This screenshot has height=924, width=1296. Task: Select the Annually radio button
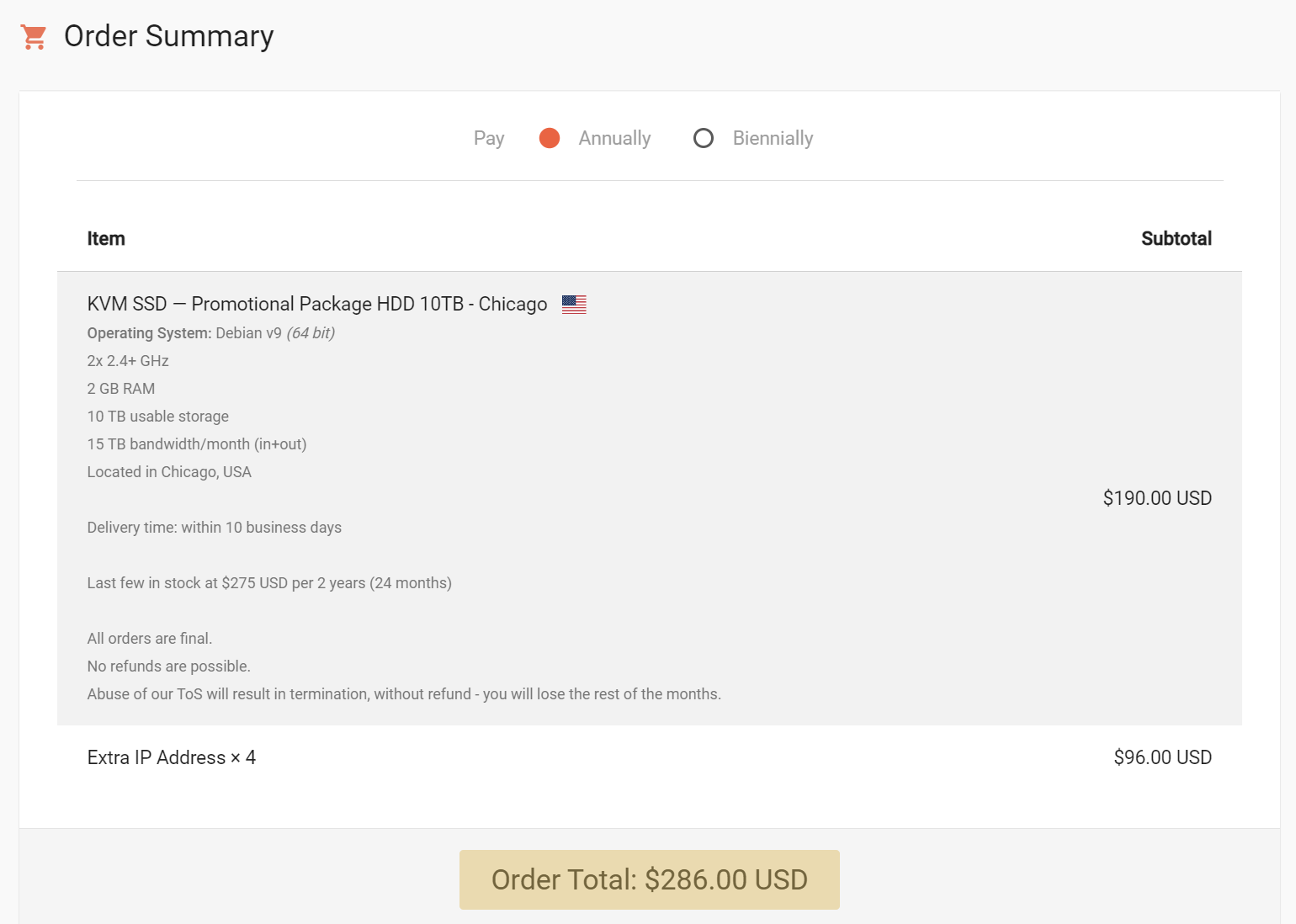tap(550, 138)
